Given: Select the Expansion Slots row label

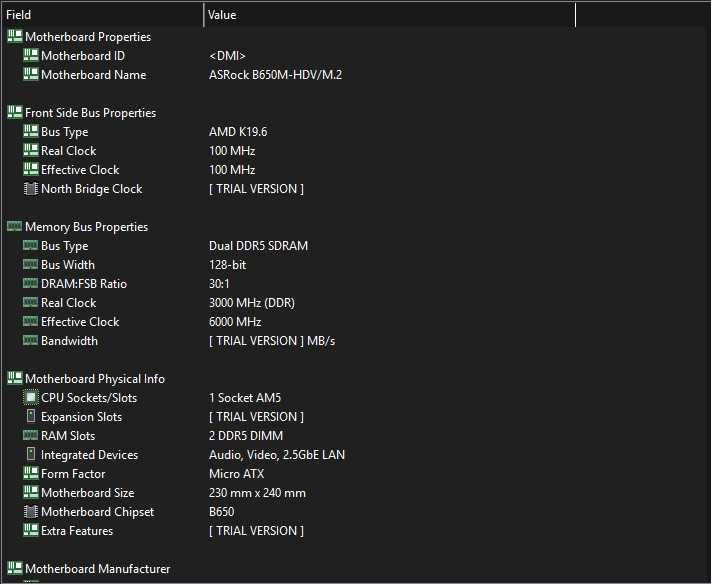Looking at the screenshot, I should point(81,417).
